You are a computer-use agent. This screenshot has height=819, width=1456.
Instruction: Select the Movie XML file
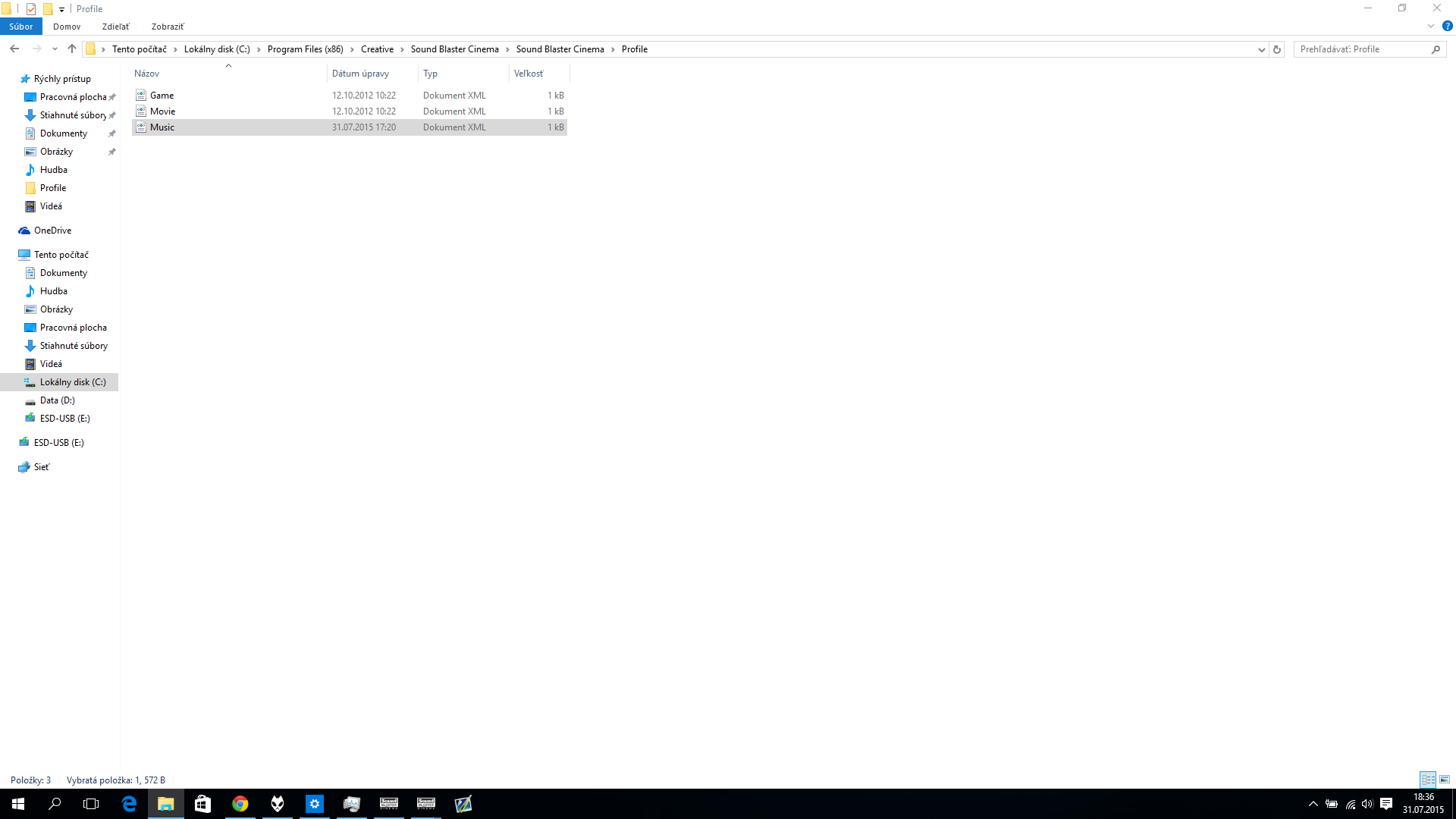tap(350, 111)
